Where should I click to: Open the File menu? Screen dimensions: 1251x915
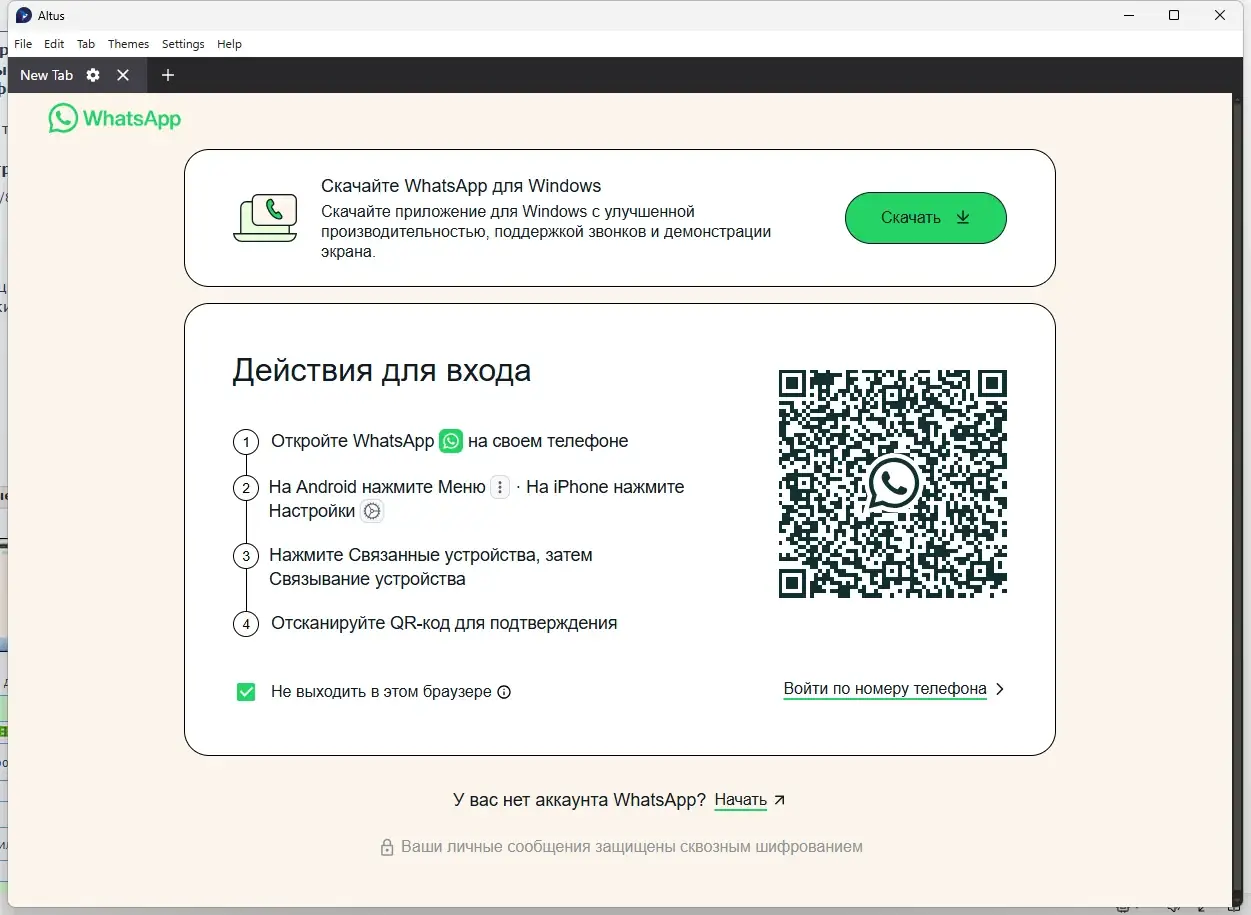23,44
